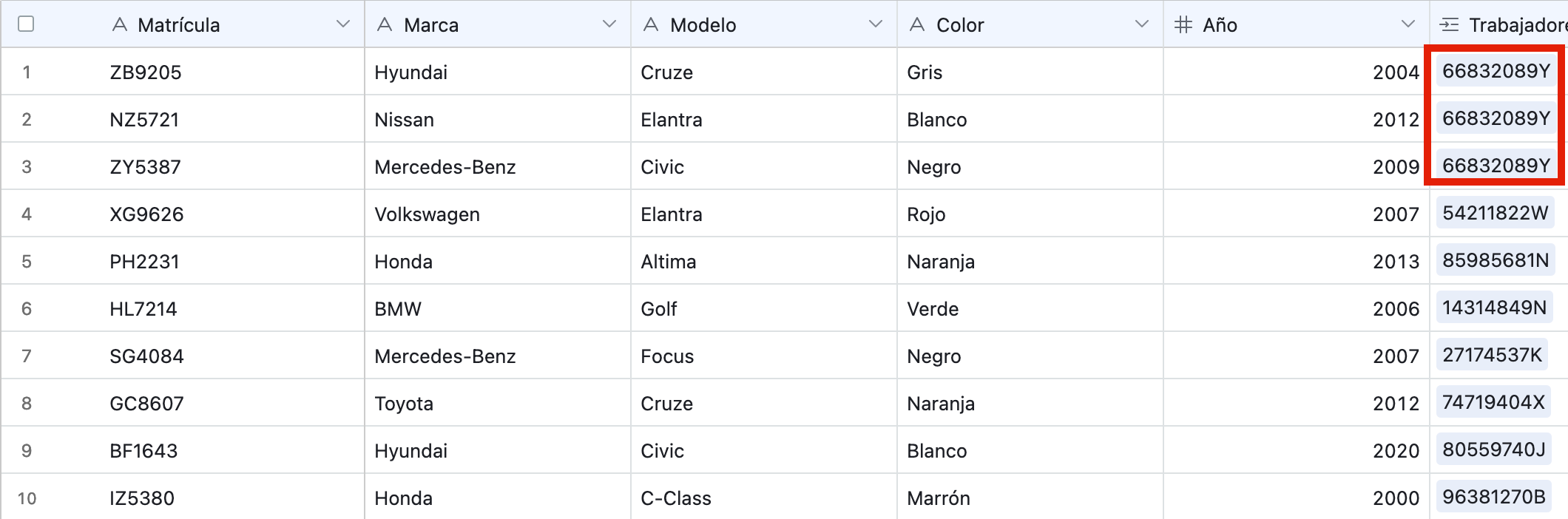
Task: Select the Volkswagen brand cell
Action: 427,214
